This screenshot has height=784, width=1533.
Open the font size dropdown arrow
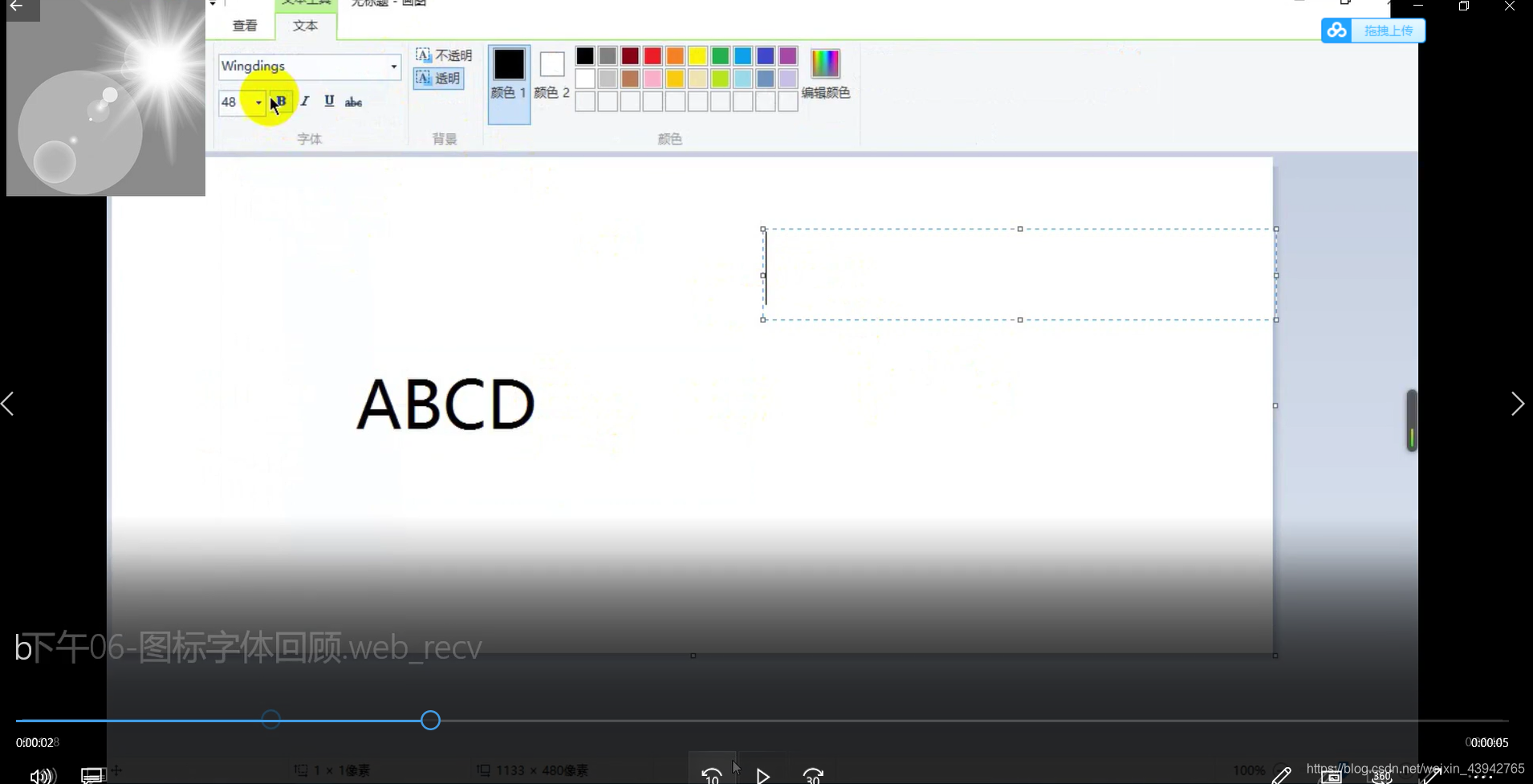tap(258, 103)
